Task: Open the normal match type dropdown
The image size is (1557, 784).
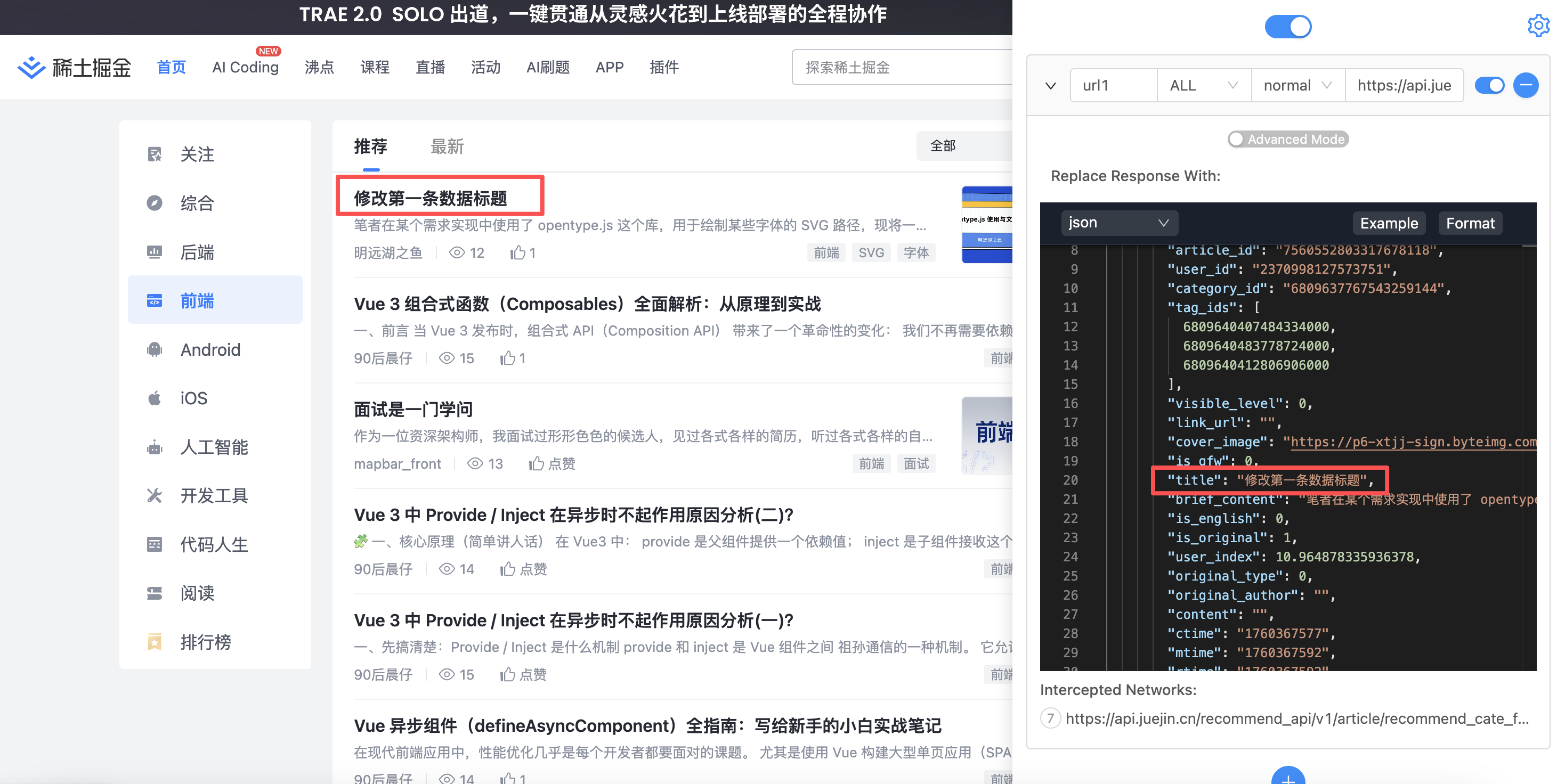Action: 1297,85
